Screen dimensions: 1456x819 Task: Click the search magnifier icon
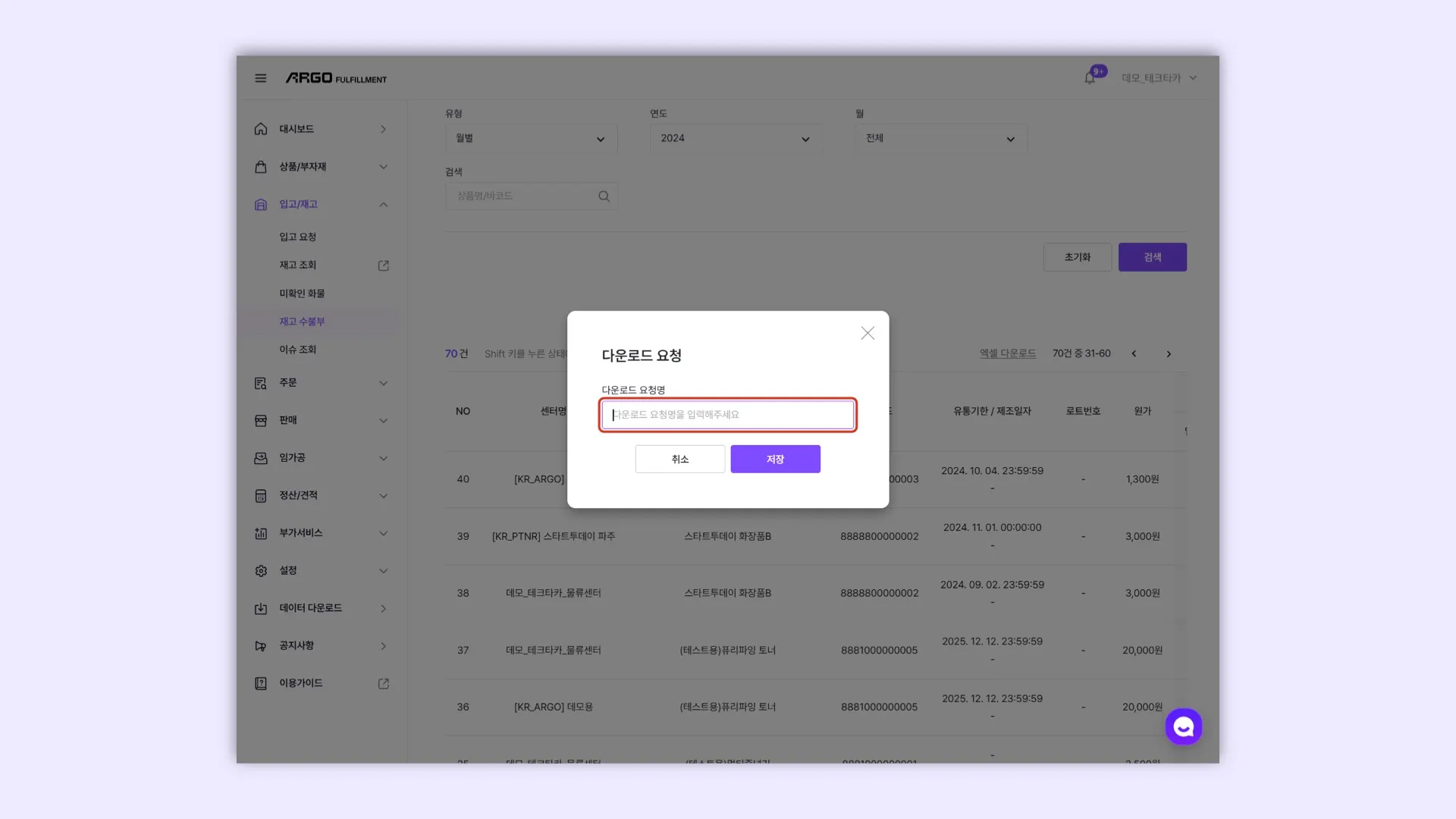click(604, 196)
